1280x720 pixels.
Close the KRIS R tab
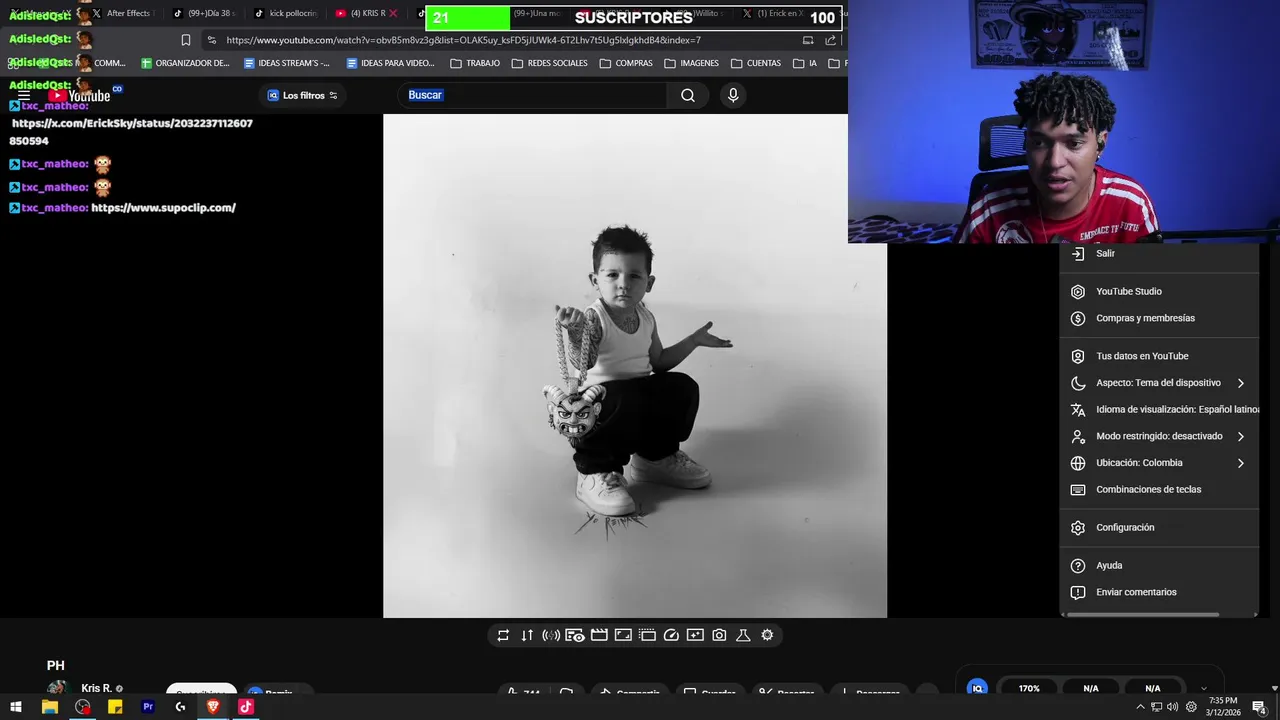393,14
